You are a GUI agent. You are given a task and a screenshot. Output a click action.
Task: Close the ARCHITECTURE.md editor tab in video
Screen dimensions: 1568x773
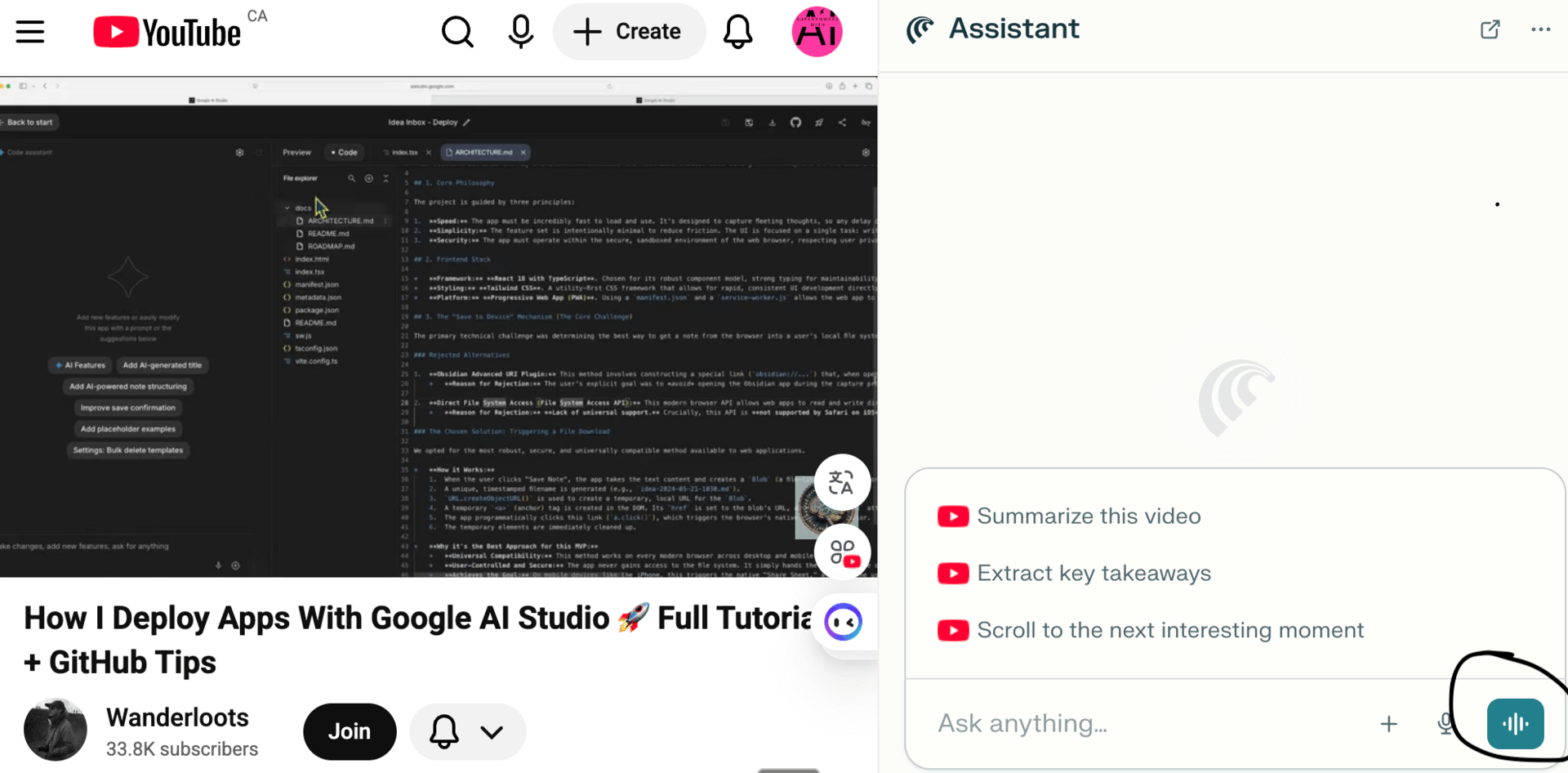coord(523,153)
